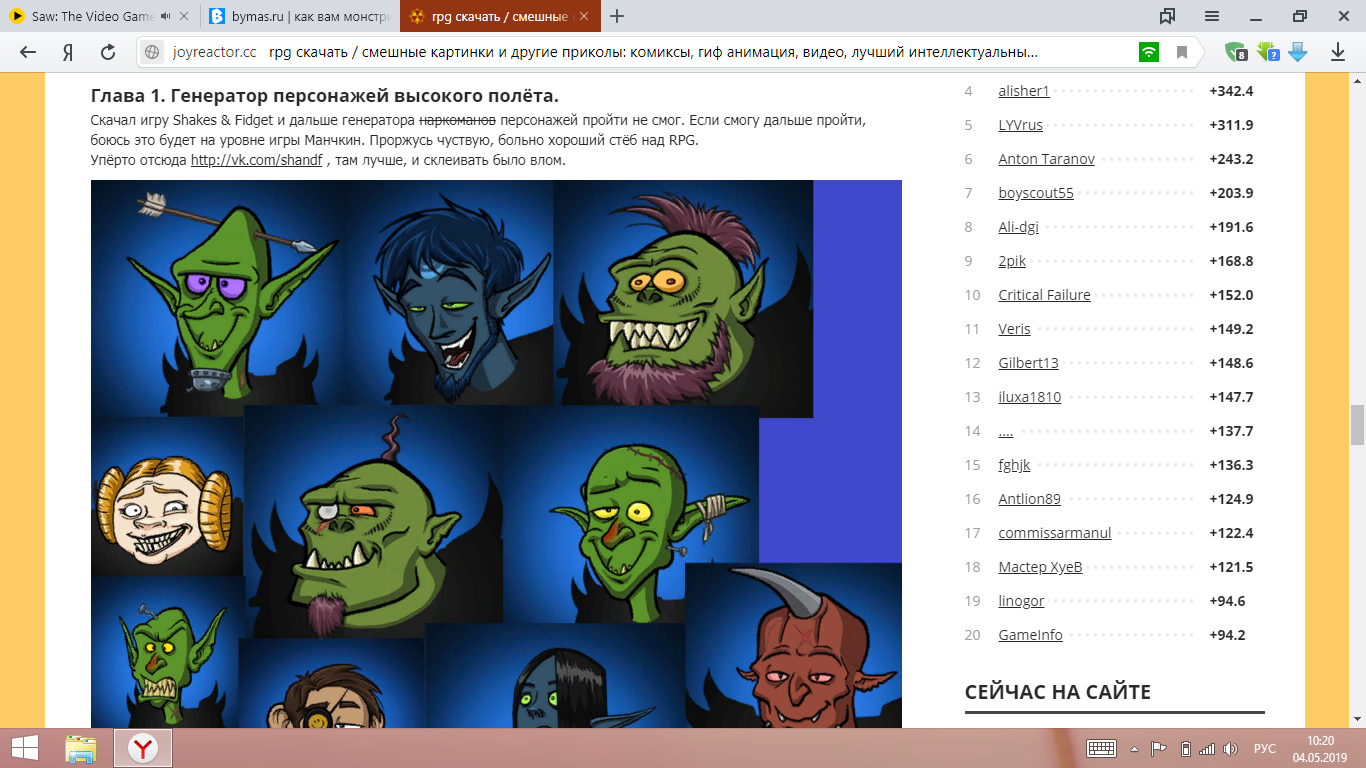Open the vk.com/shandf link
The image size is (1366, 768).
point(256,160)
